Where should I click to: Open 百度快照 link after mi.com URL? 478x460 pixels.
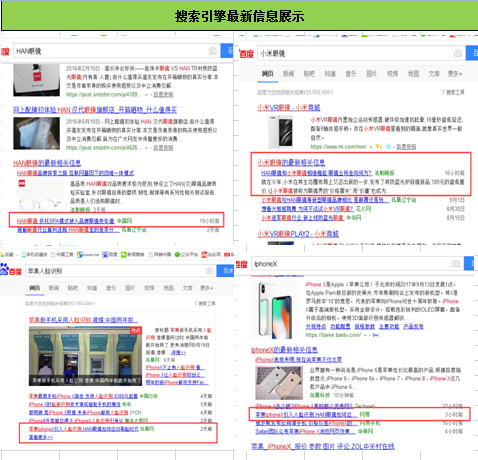tap(406, 147)
